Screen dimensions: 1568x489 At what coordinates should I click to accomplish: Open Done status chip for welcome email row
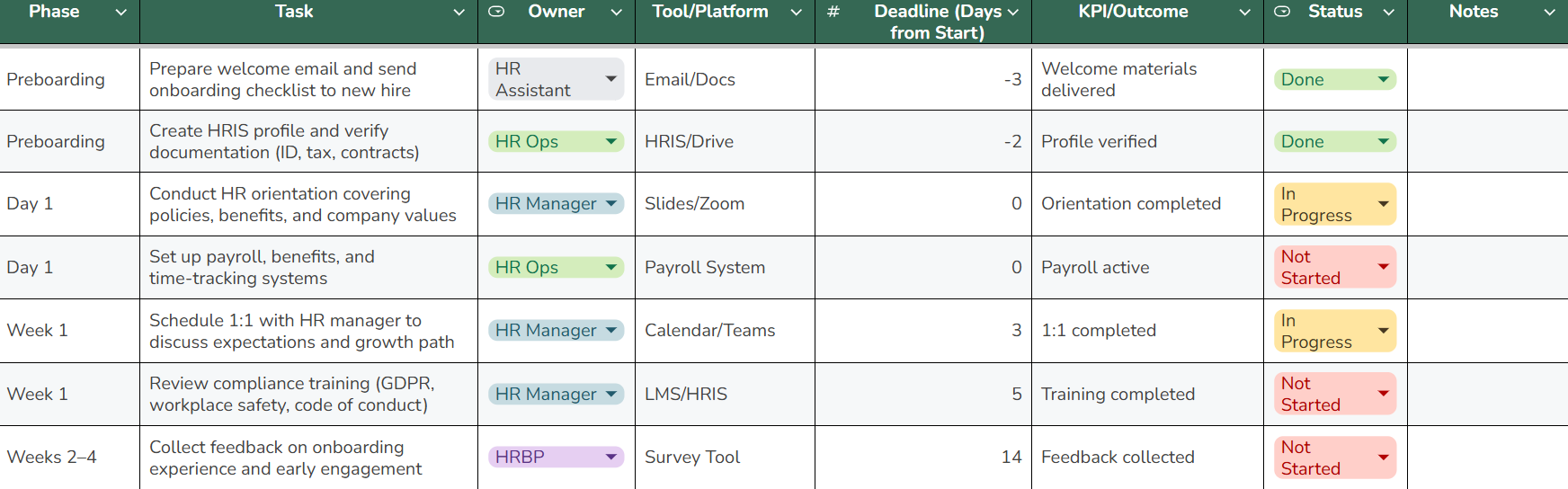coord(1383,79)
